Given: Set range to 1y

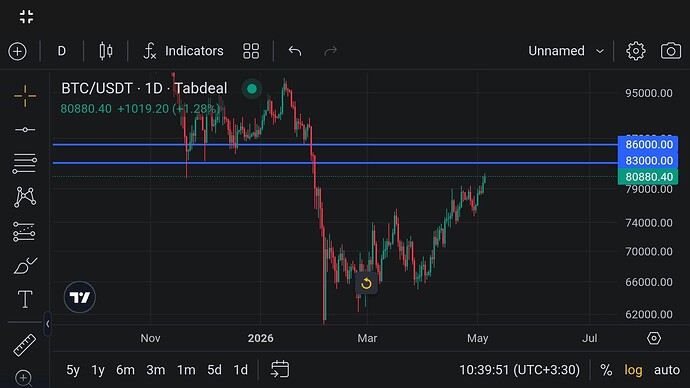Looking at the screenshot, I should [x=98, y=370].
